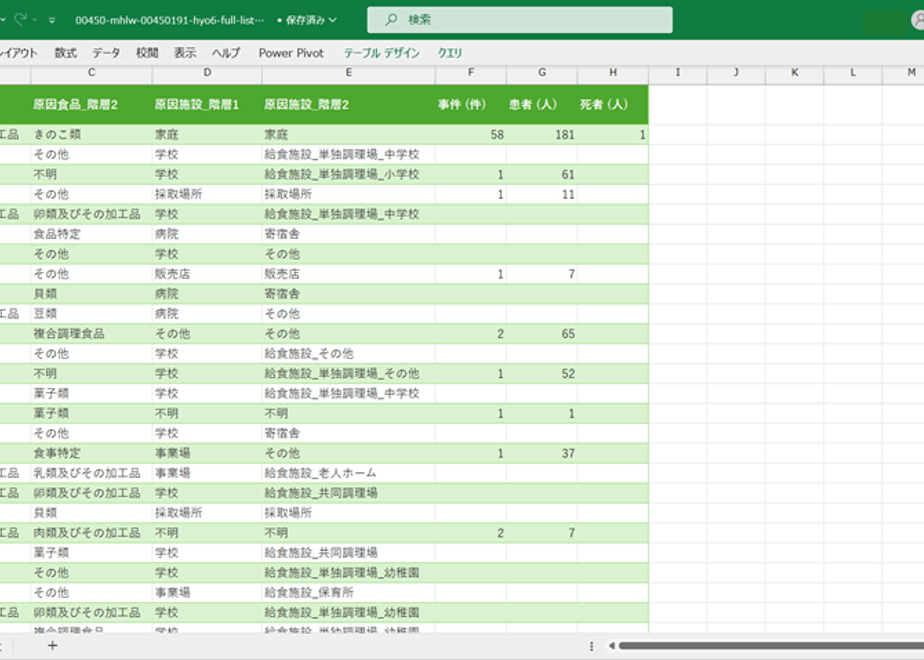Click the 患者（人）header cell
The width and height of the screenshot is (924, 660).
point(542,104)
